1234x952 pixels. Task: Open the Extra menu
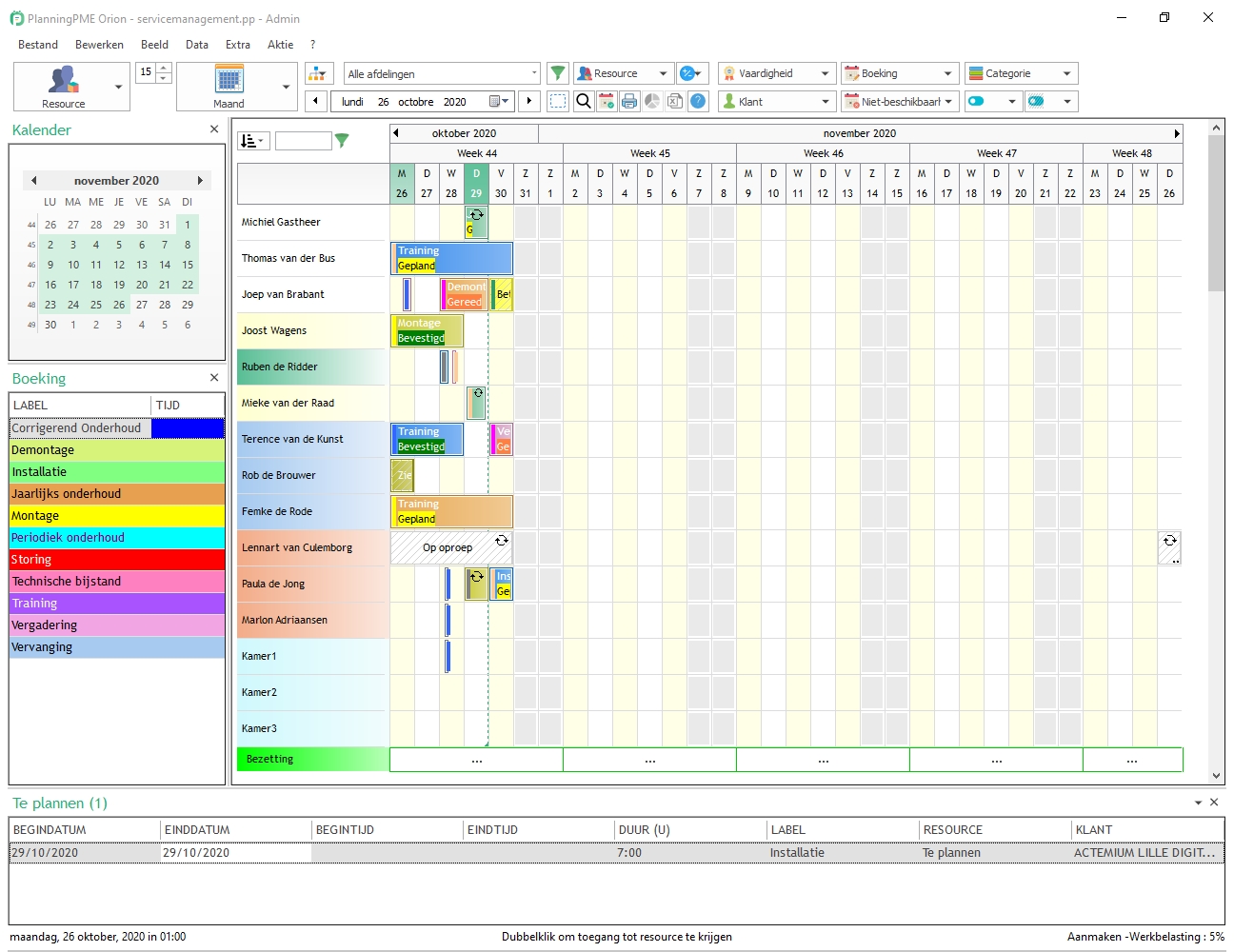[238, 45]
